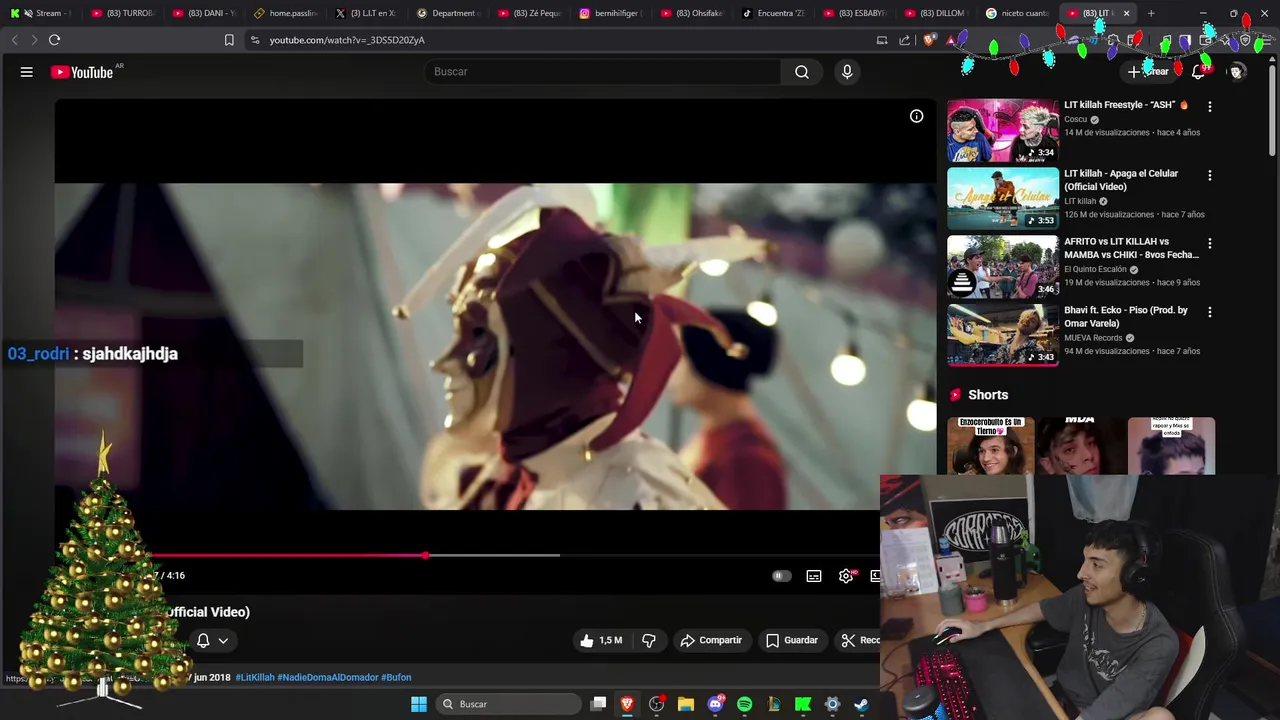Open options for LIT killah Freestyle ASH video

point(1209,106)
